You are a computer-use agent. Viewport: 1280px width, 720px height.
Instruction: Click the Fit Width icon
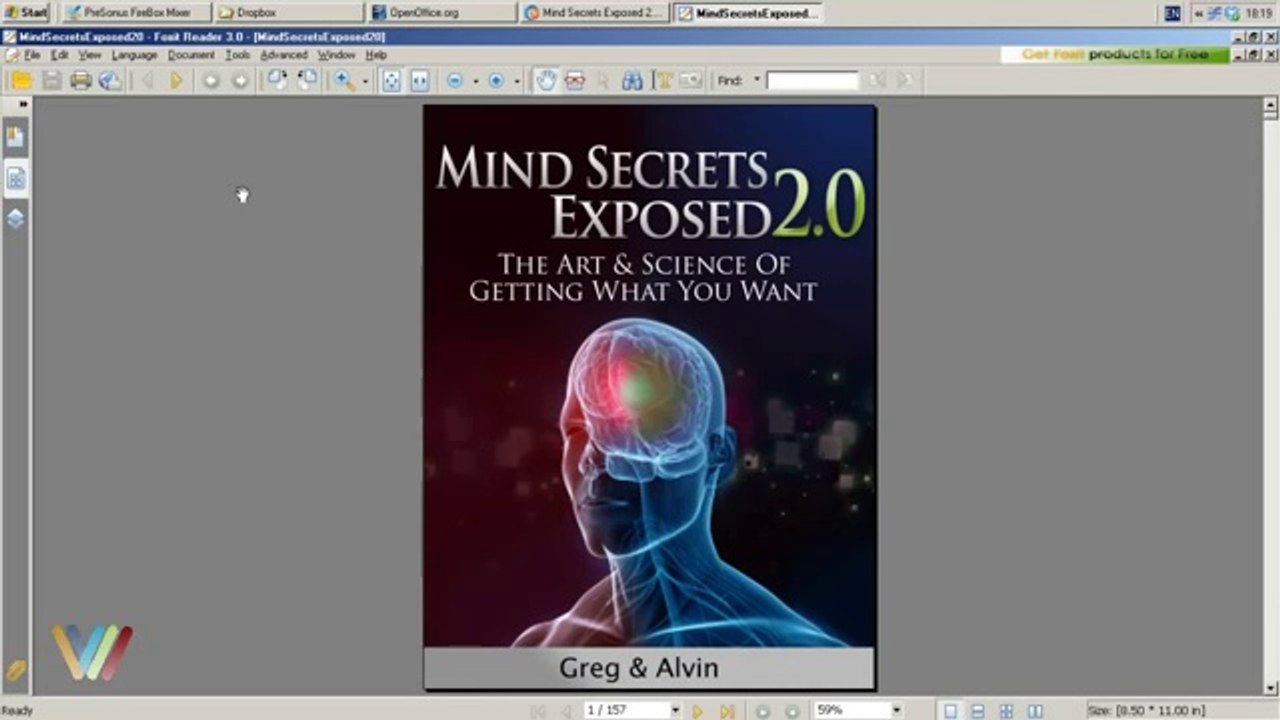click(420, 81)
